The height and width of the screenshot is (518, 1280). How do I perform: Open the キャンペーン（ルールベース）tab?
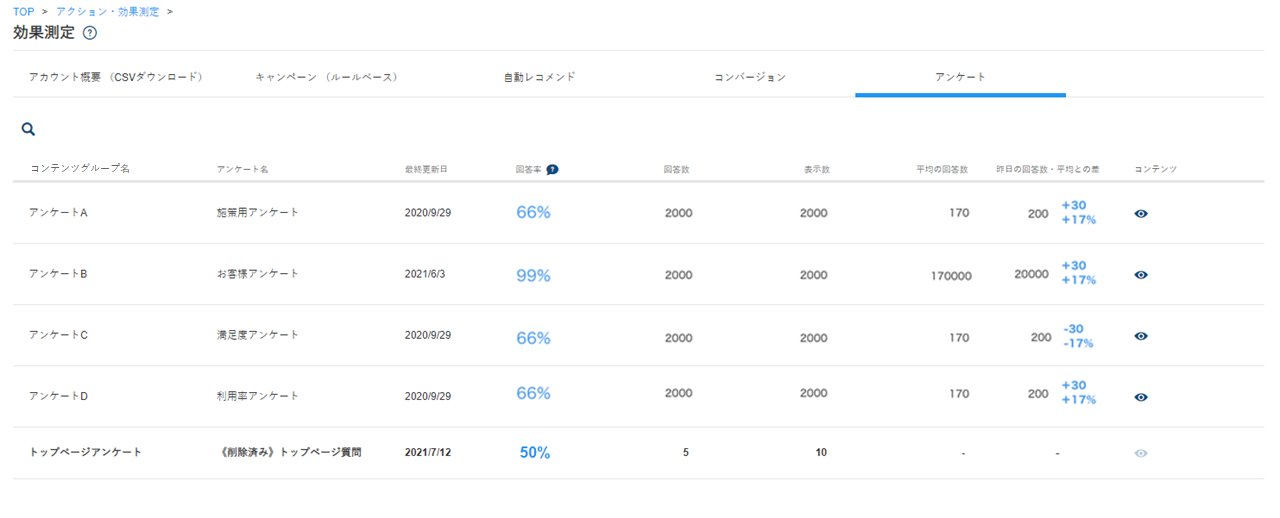(x=327, y=77)
